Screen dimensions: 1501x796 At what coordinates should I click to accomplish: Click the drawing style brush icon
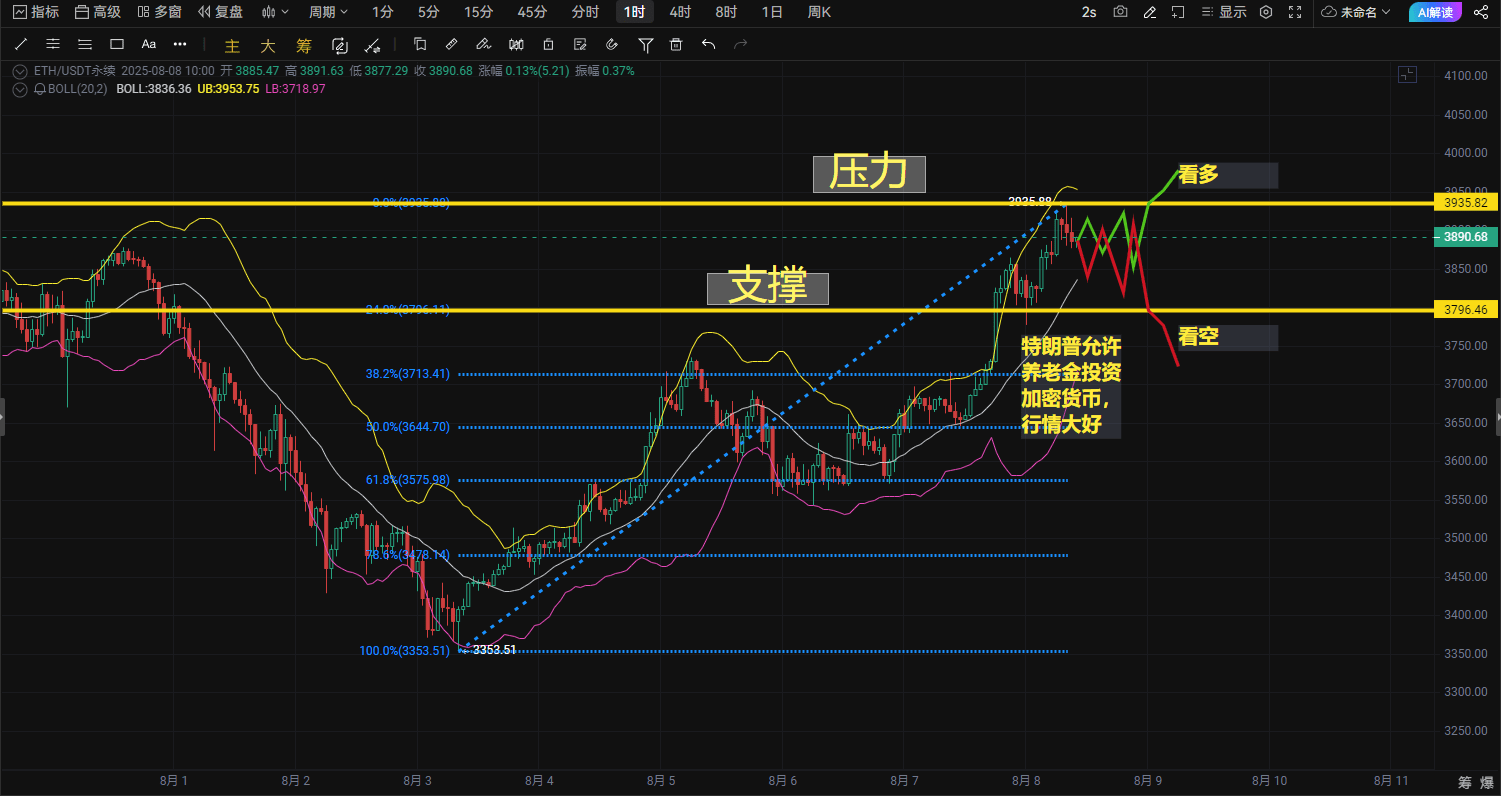372,45
